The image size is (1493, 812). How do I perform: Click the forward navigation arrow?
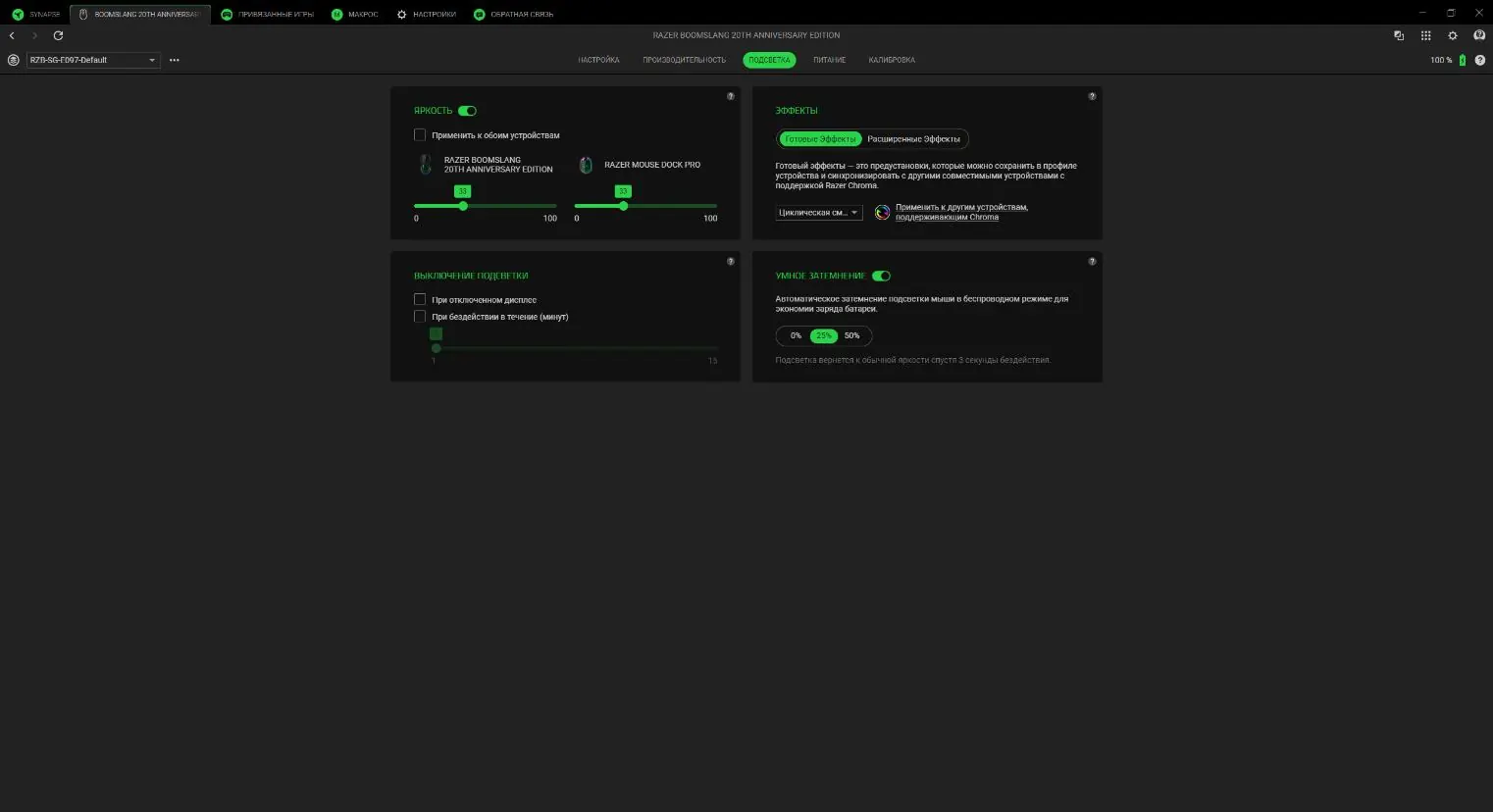[34, 35]
